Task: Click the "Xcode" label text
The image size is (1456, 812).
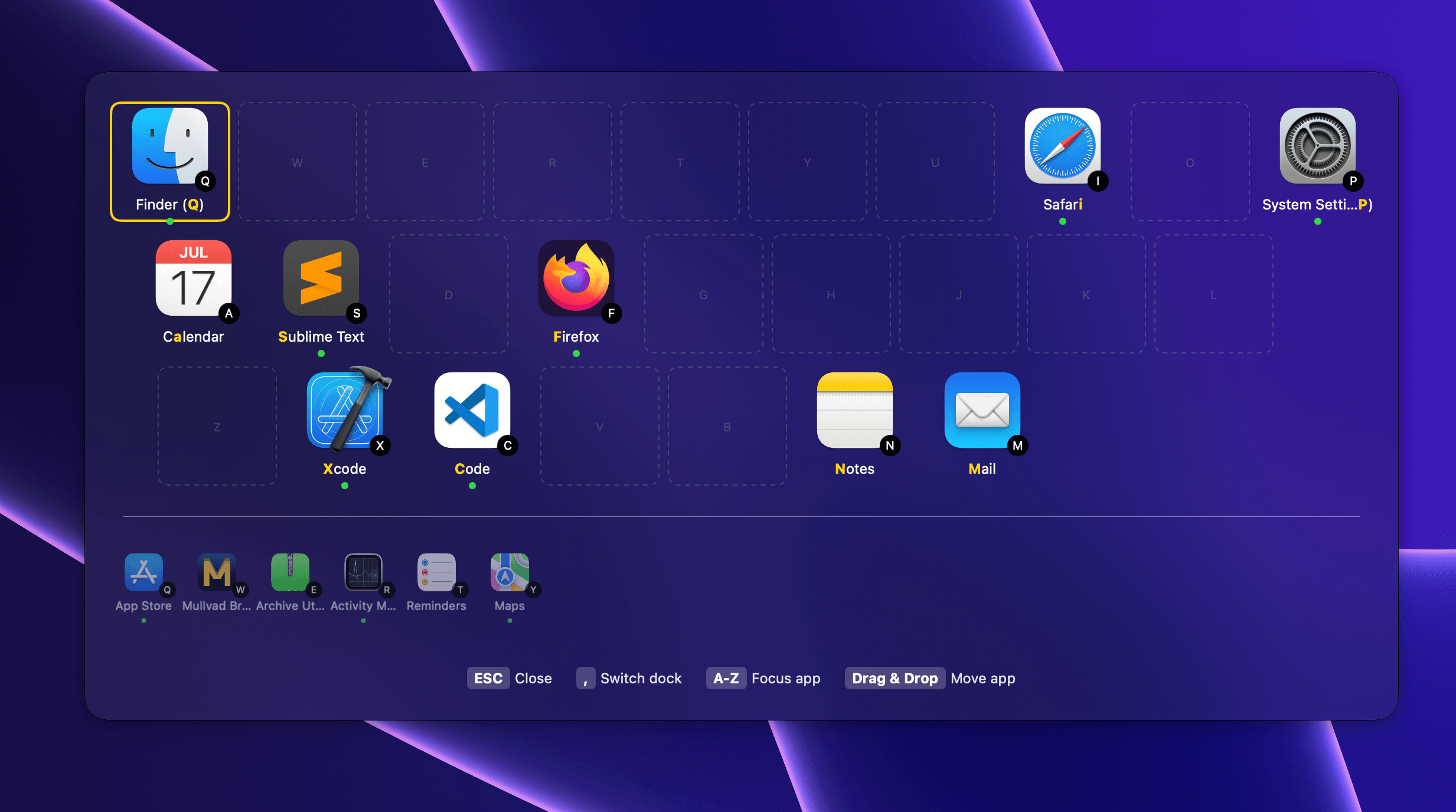Action: click(x=345, y=469)
